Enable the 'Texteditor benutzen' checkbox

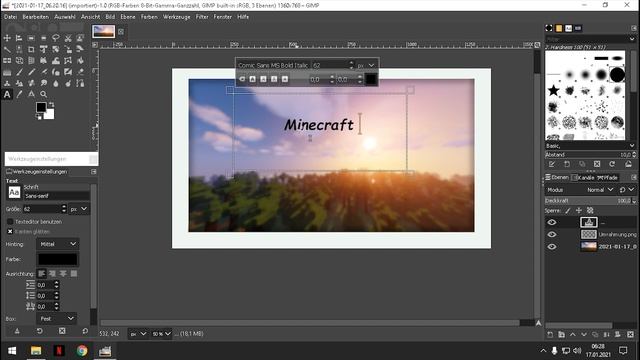pos(10,222)
